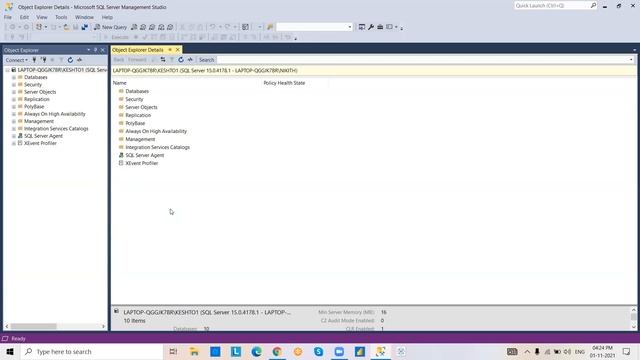Click the Policy Health State column header

tap(284, 83)
